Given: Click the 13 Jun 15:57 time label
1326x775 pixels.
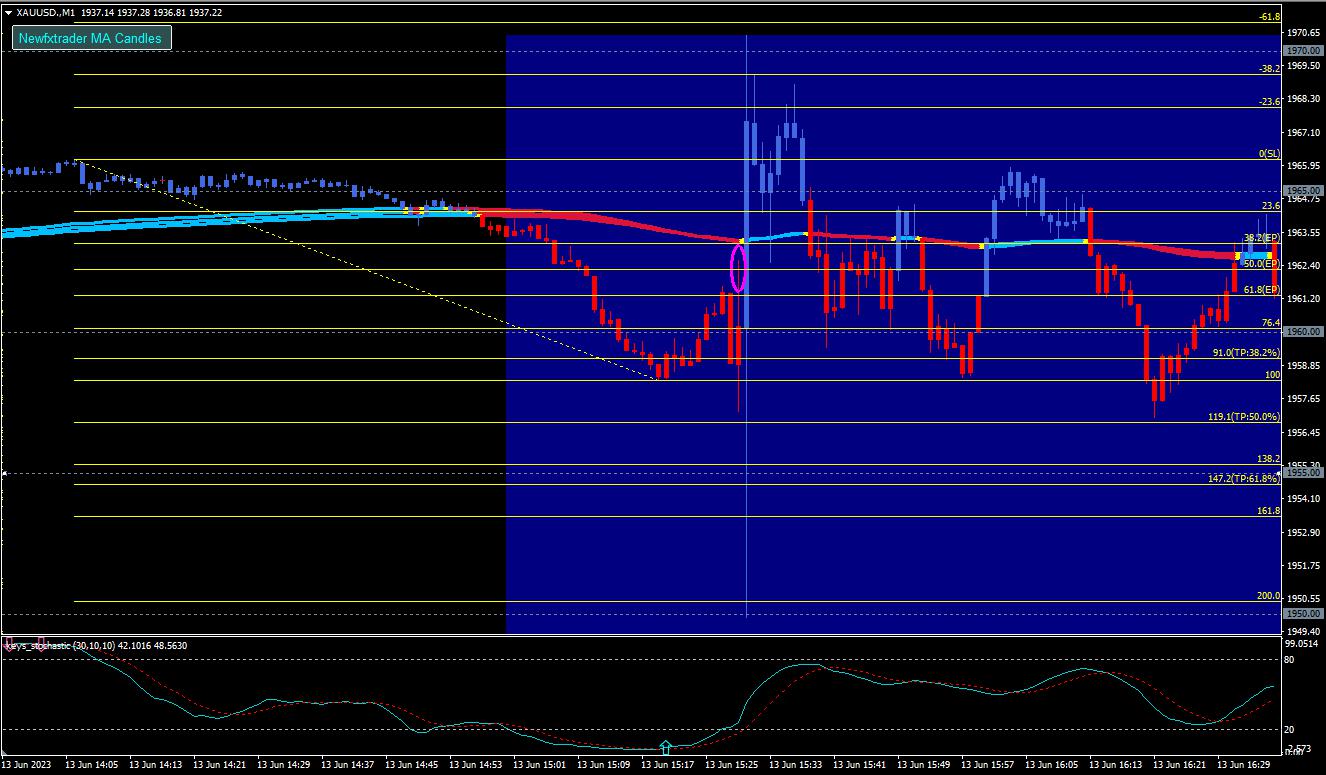Looking at the screenshot, I should point(988,765).
